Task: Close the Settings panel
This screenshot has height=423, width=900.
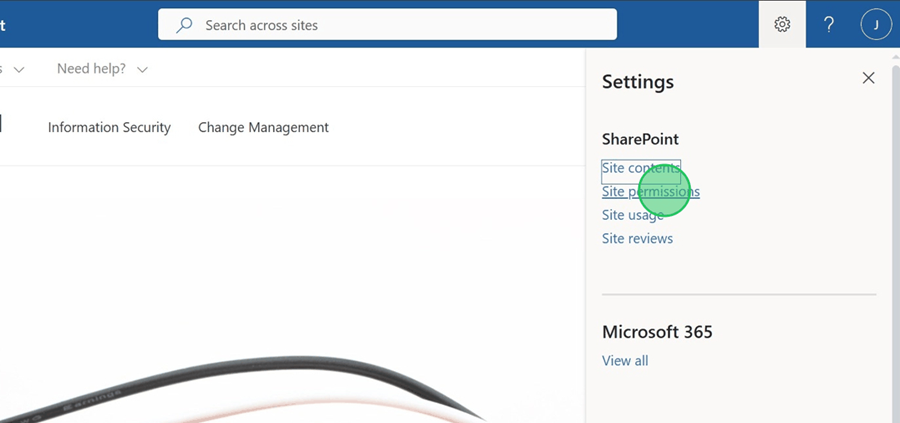Action: click(868, 78)
